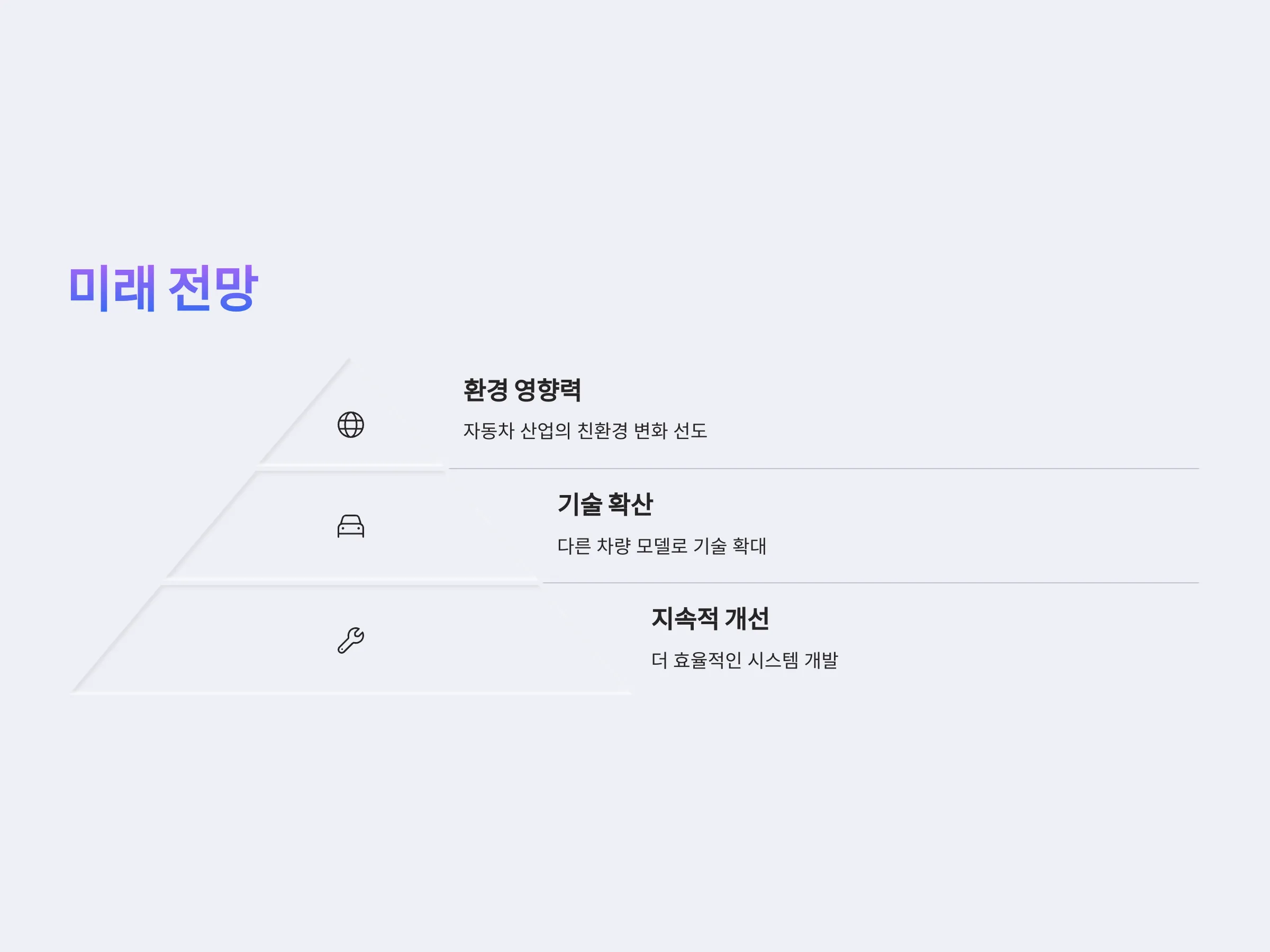Select the car icon in the middle tier
The width and height of the screenshot is (1270, 952).
coord(351,526)
